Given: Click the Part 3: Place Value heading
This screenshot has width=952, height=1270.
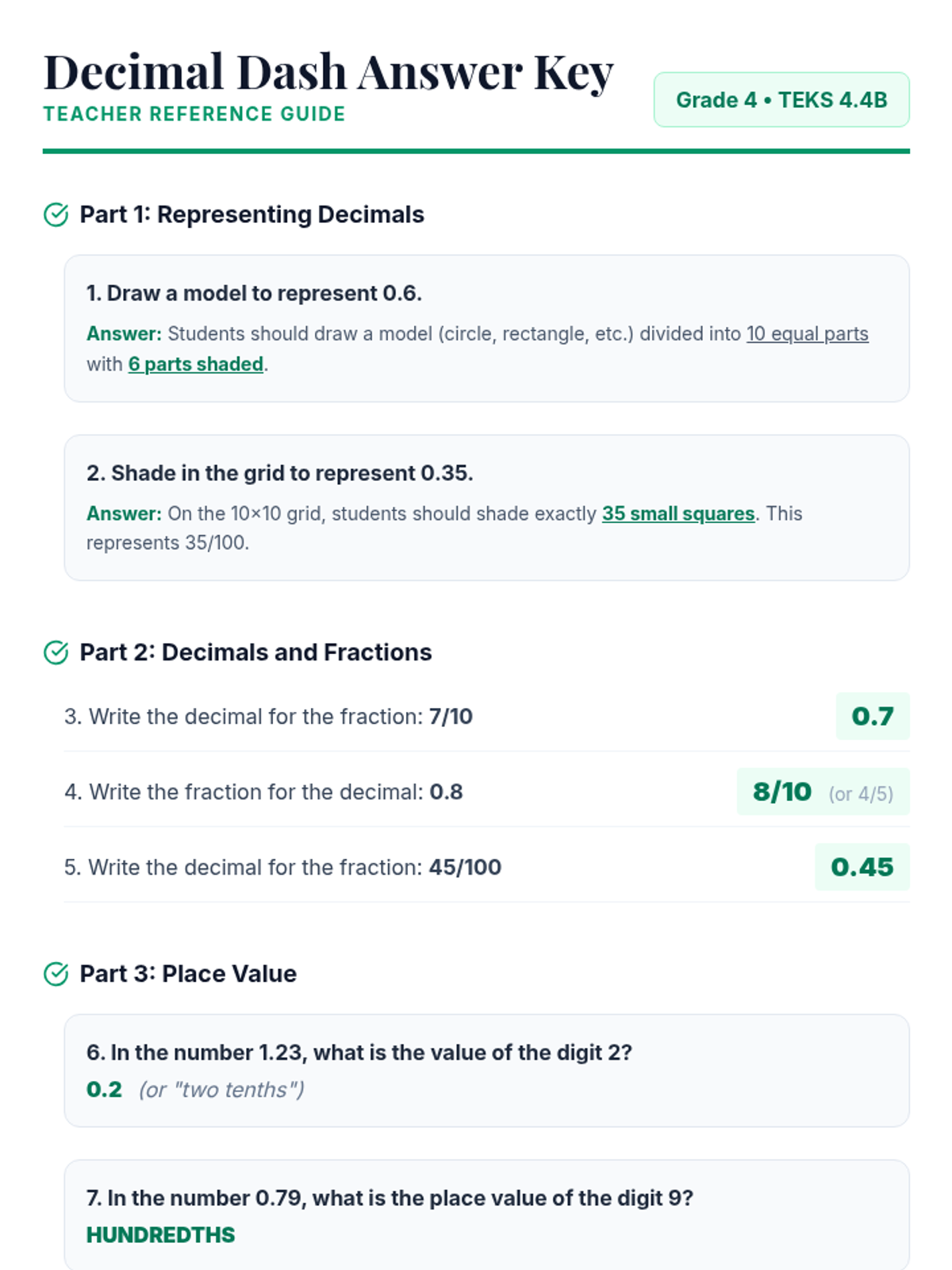Looking at the screenshot, I should [x=188, y=974].
